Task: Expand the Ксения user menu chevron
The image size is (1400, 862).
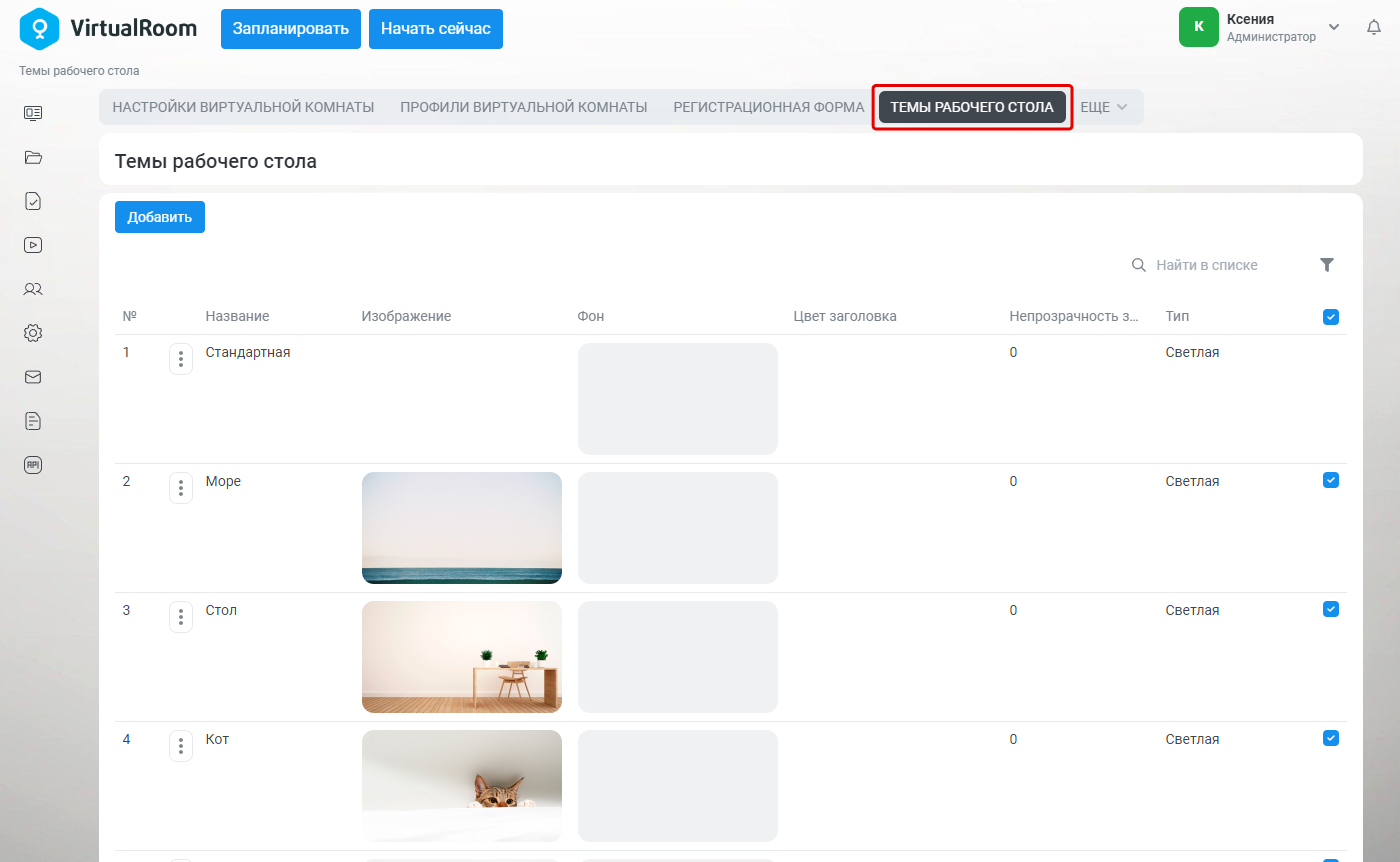Action: 1334,27
